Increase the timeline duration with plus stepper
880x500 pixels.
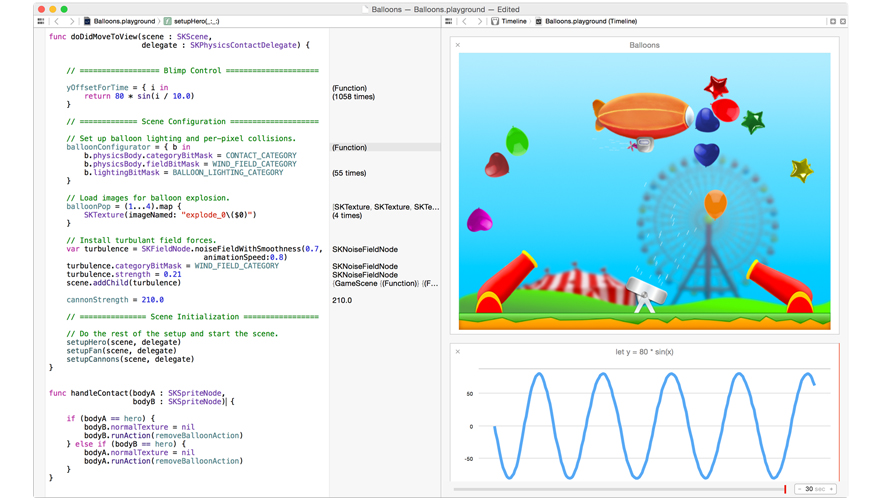pyautogui.click(x=832, y=489)
